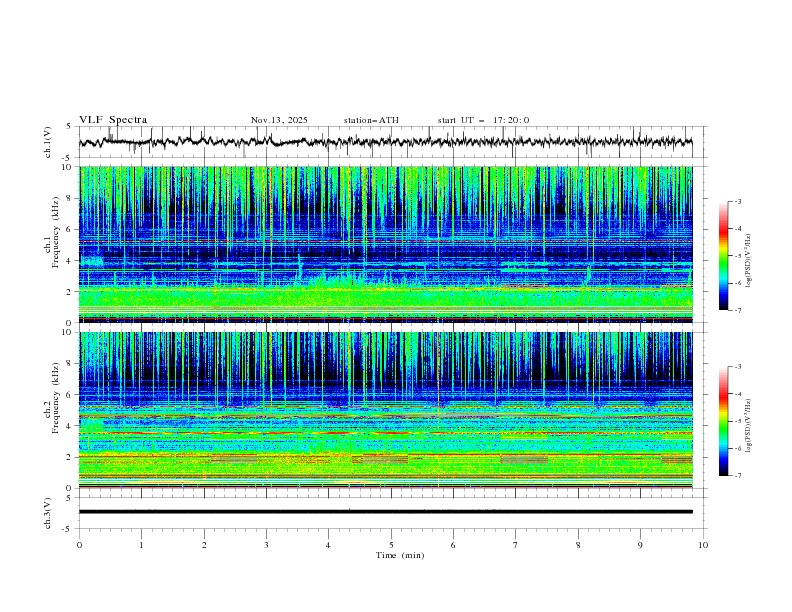Viewport: 792px width, 612px height.
Task: Click the ch.1 PSD color scale bar
Action: [724, 256]
